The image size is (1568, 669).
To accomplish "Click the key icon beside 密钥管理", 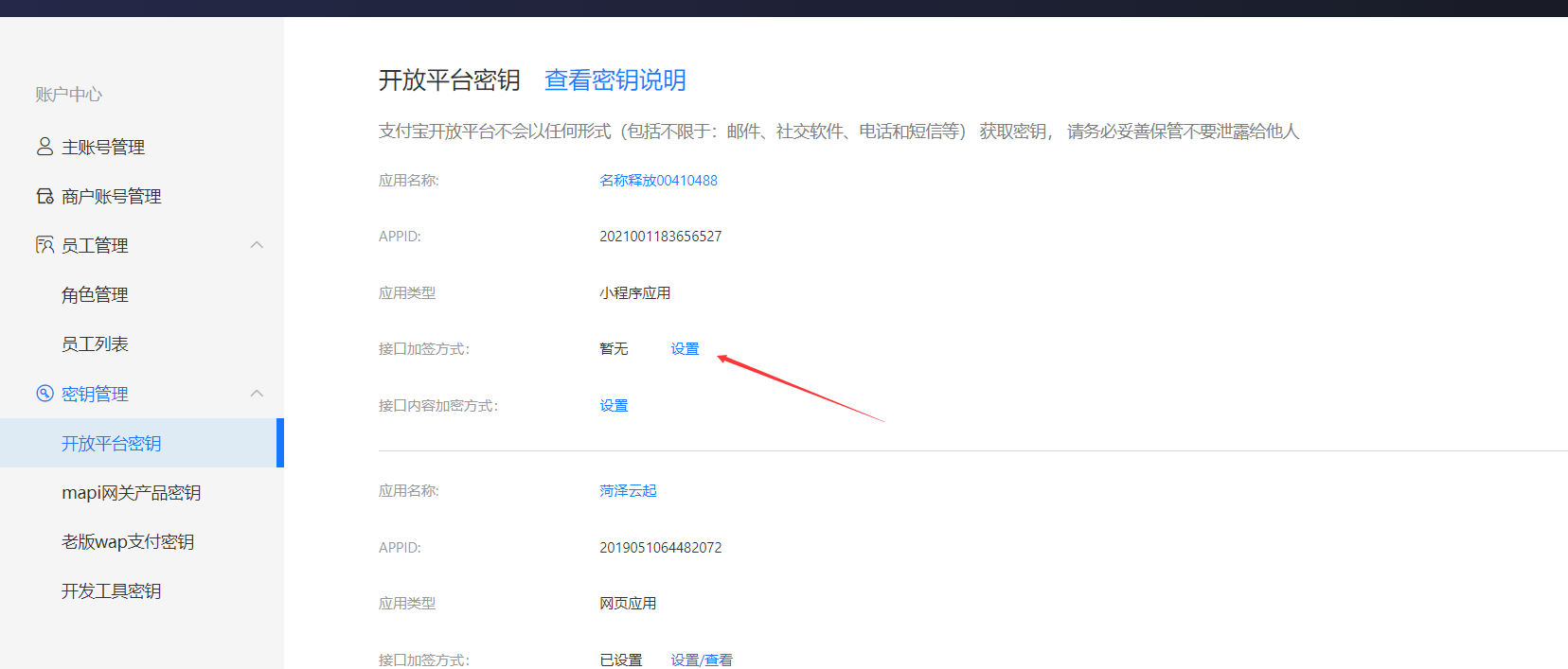I will click(x=45, y=394).
